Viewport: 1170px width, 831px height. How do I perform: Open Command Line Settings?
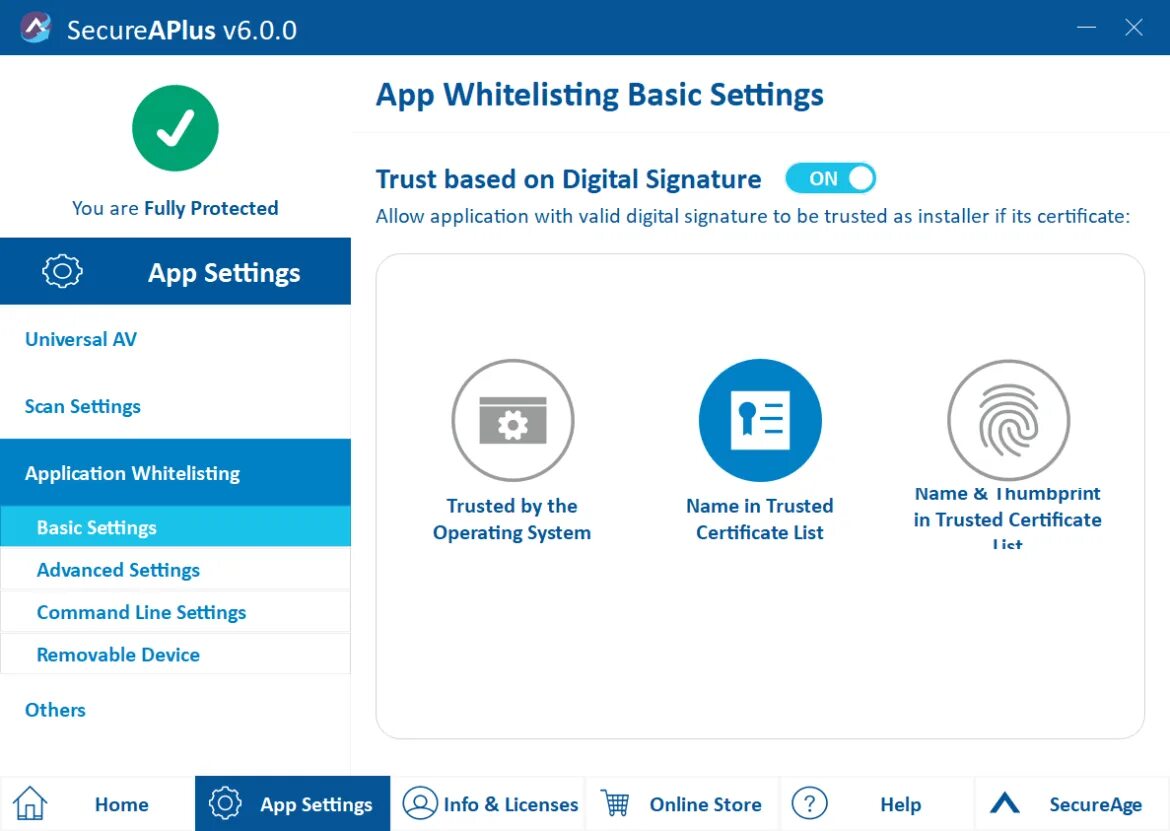point(141,612)
